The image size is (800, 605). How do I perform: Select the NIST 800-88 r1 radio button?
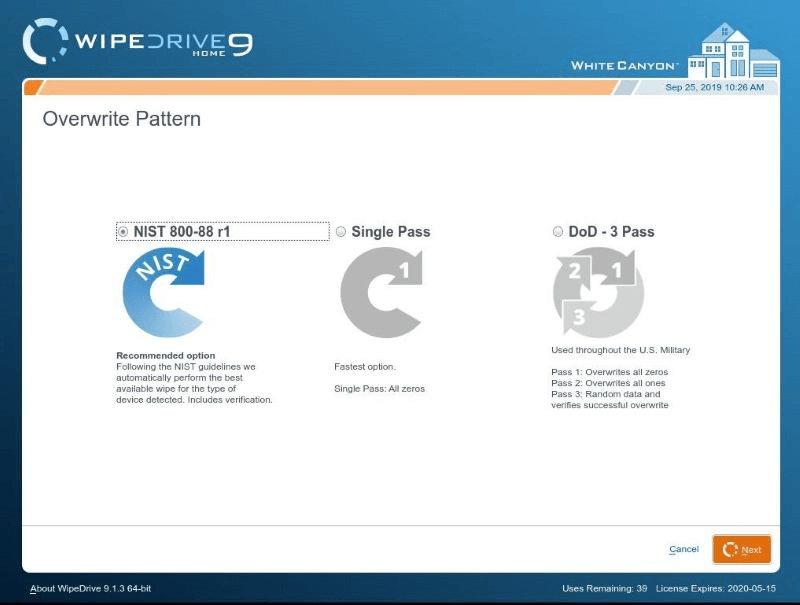point(123,232)
